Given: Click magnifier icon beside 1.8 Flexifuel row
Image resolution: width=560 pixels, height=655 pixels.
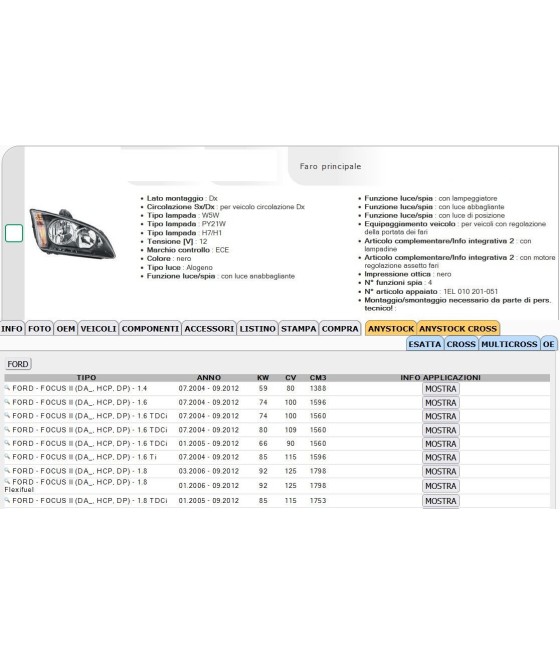Looking at the screenshot, I should point(7,482).
